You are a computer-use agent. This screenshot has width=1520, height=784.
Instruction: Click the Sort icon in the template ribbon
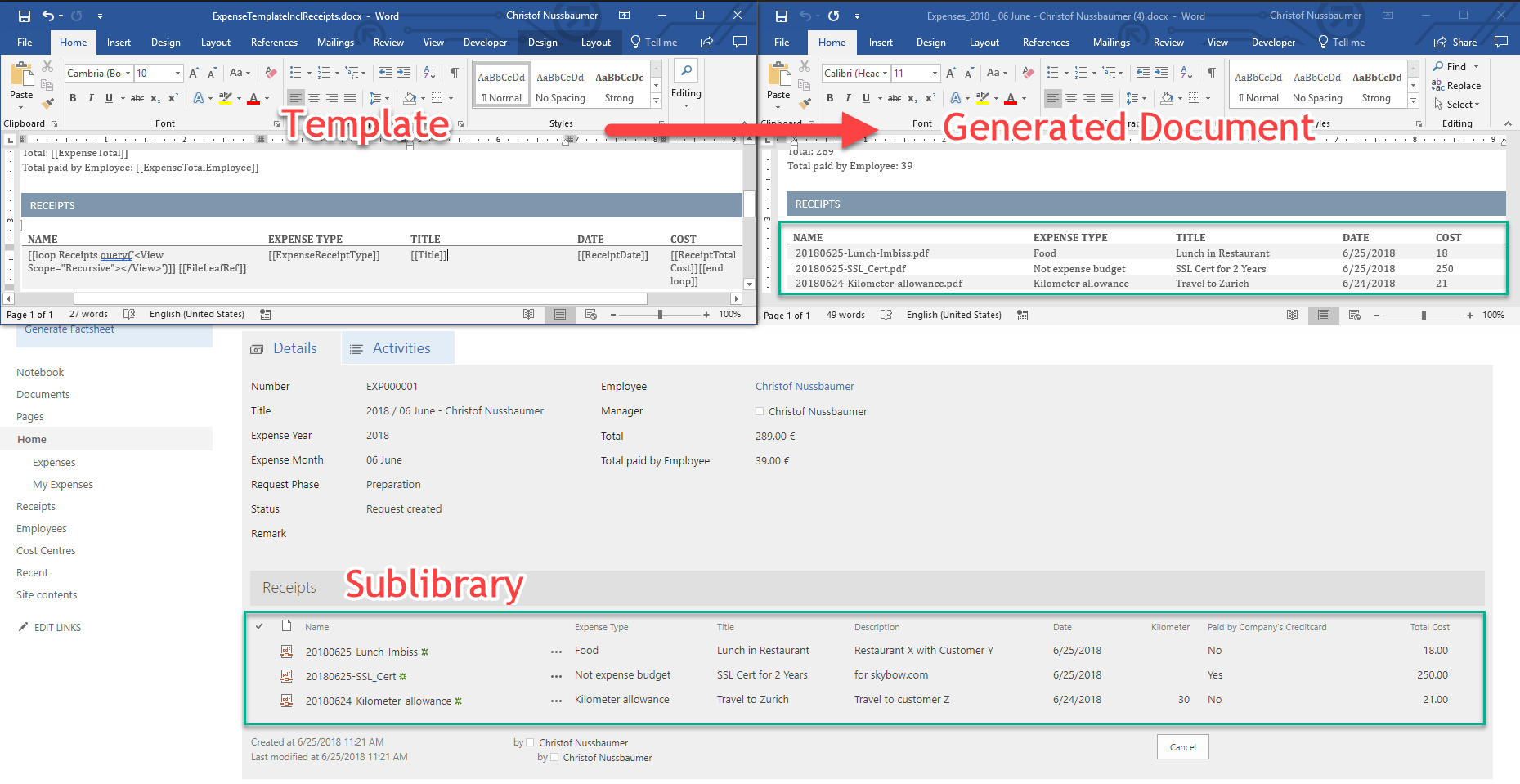[429, 73]
